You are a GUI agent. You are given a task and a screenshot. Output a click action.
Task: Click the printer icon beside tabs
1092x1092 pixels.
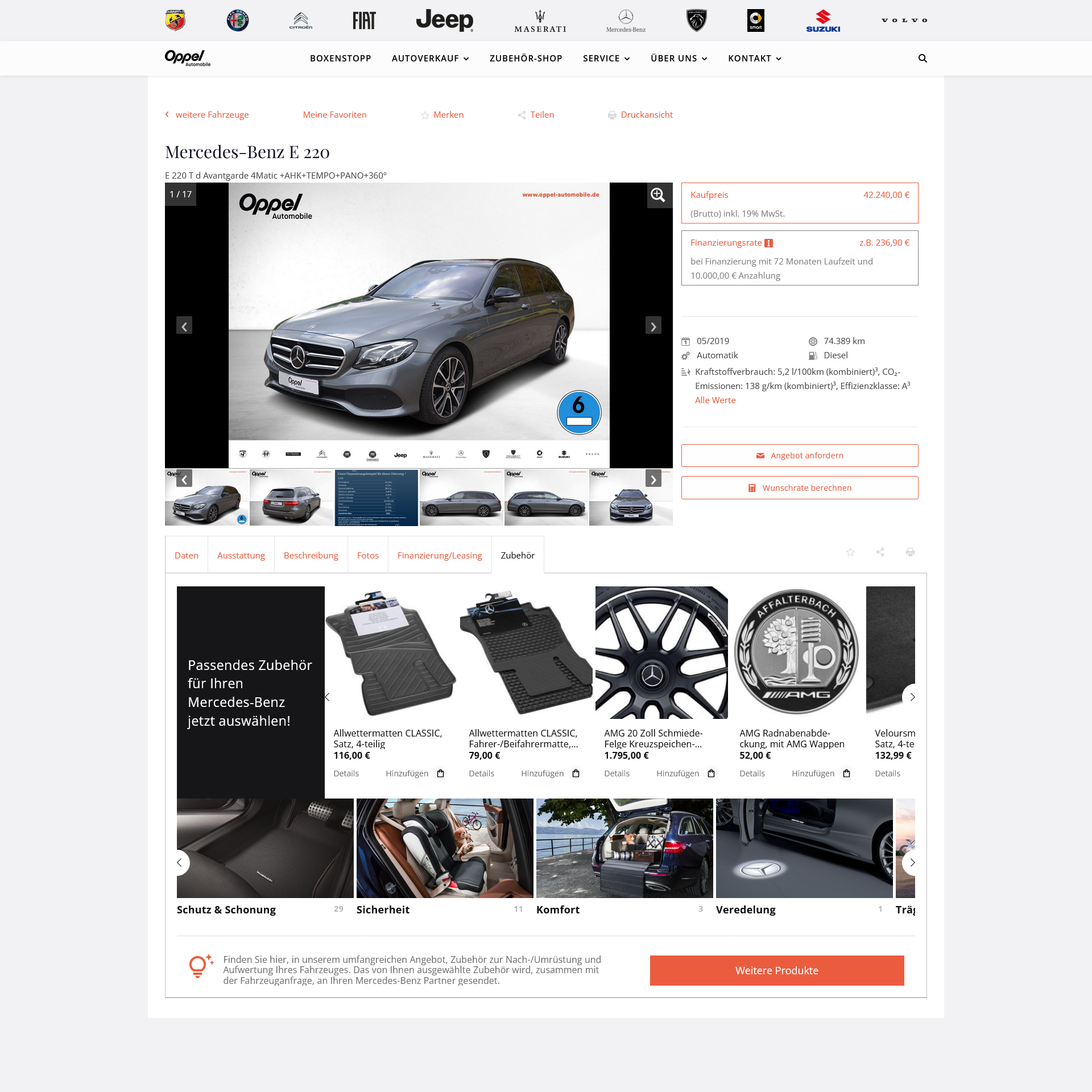coord(910,552)
